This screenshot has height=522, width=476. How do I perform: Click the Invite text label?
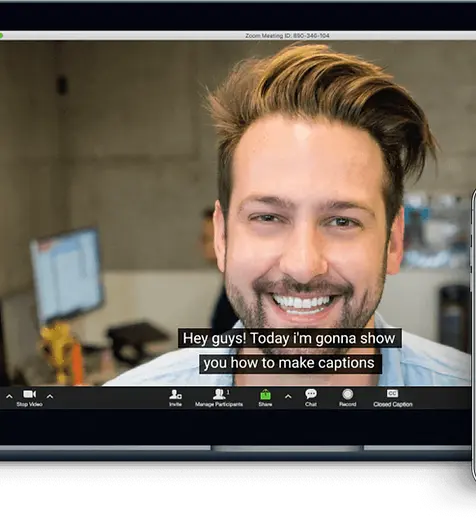[x=175, y=404]
